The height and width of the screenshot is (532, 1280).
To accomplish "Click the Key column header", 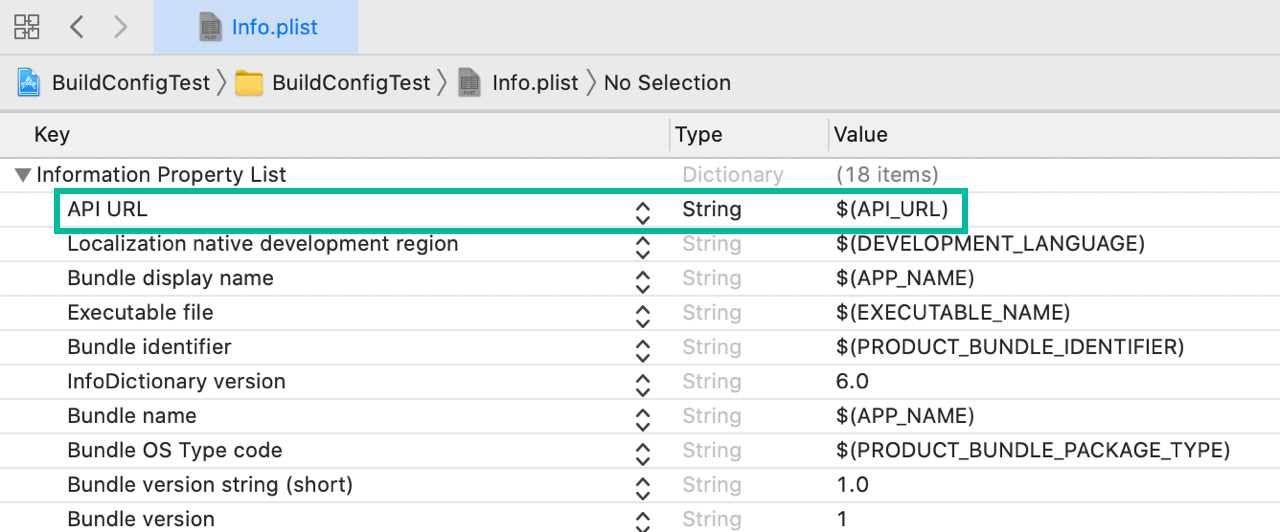I will [x=52, y=134].
